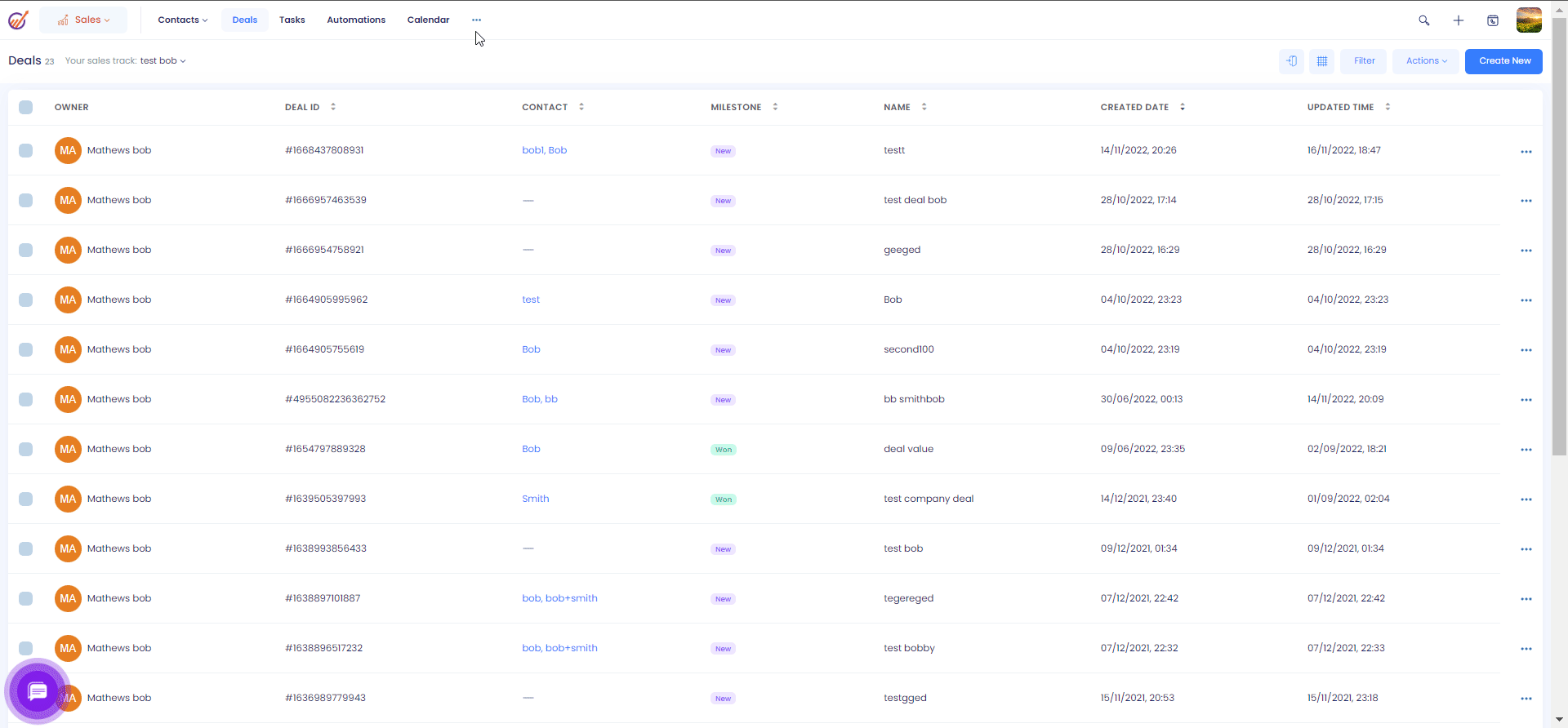1568x728 pixels.
Task: Open contact link 'test'
Action: [531, 300]
